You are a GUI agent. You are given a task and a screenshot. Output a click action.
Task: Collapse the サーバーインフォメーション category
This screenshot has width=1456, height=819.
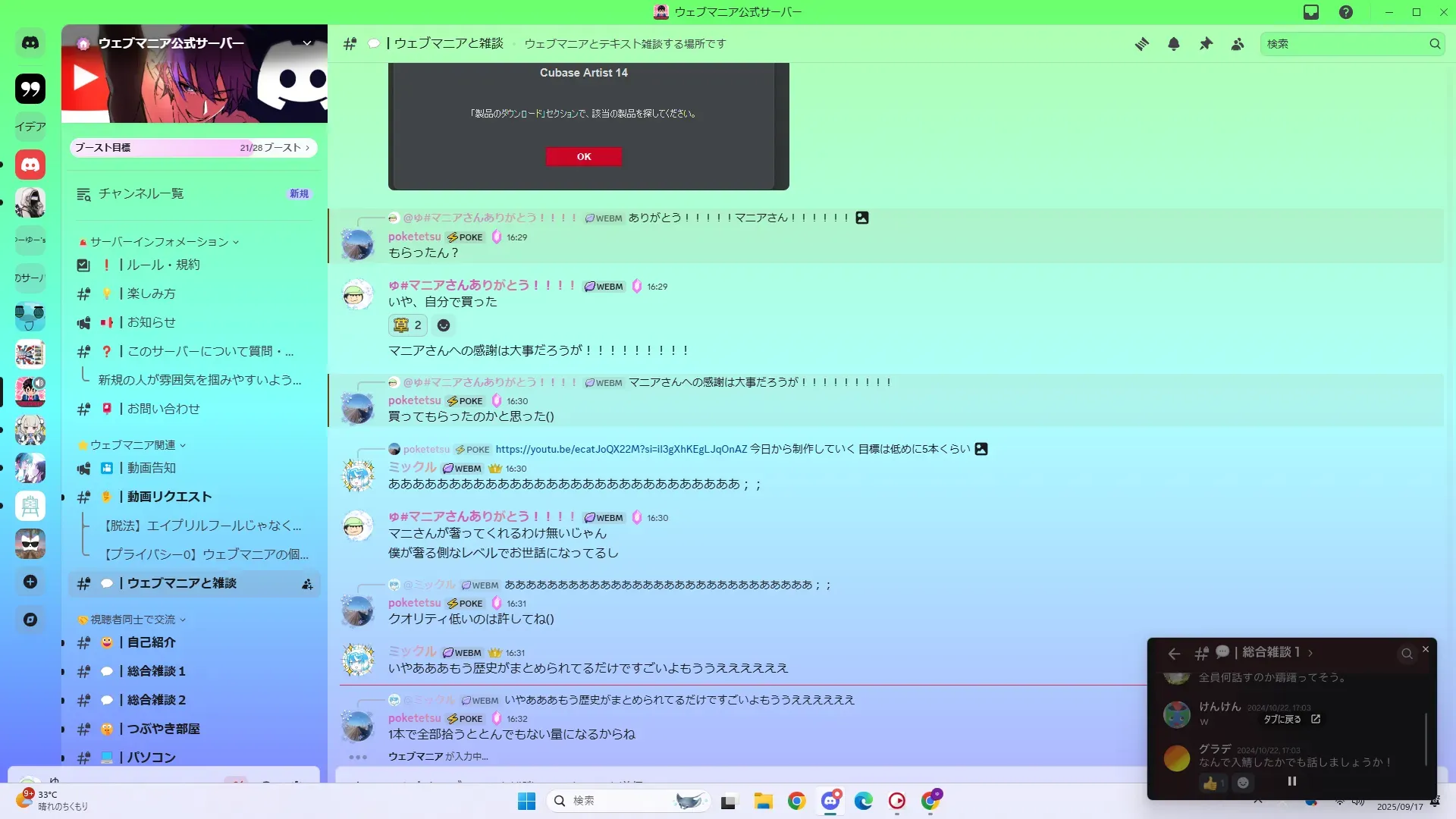pos(159,242)
